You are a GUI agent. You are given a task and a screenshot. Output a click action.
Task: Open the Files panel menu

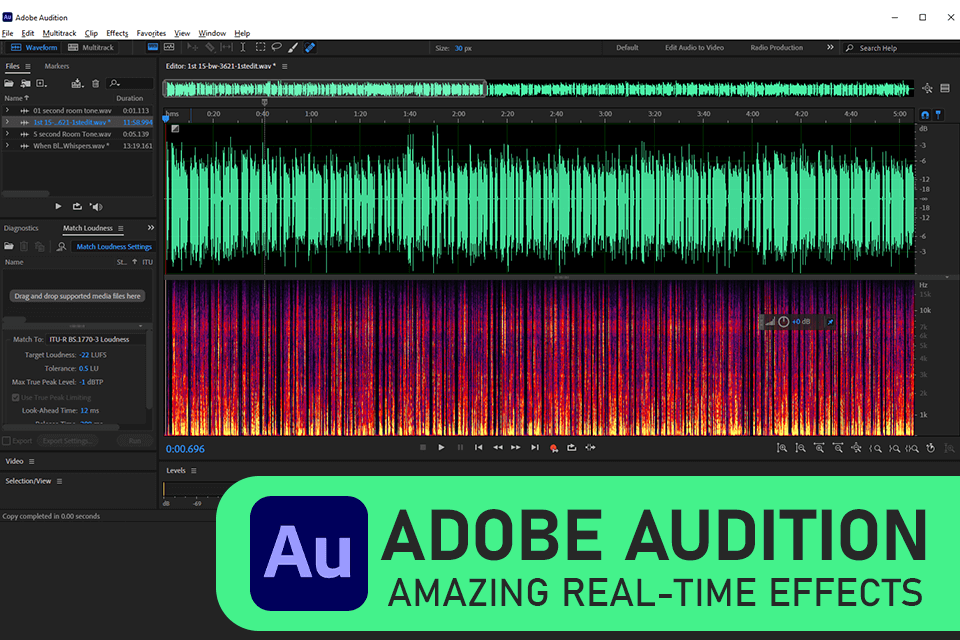tap(28, 66)
